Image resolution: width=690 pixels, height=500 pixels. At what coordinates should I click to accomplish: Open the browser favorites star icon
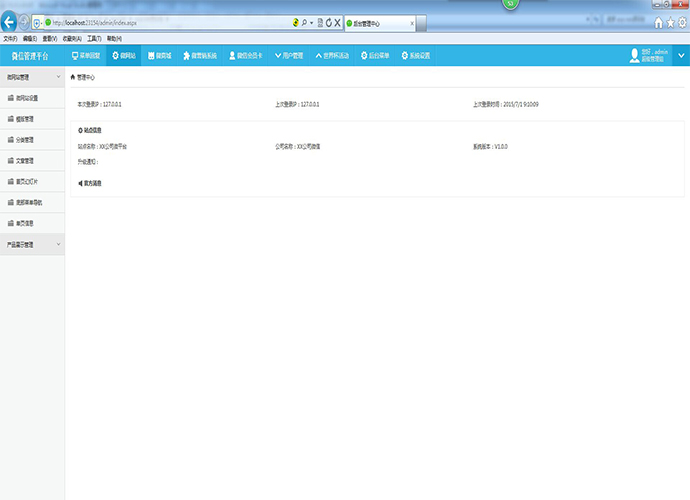[x=670, y=22]
